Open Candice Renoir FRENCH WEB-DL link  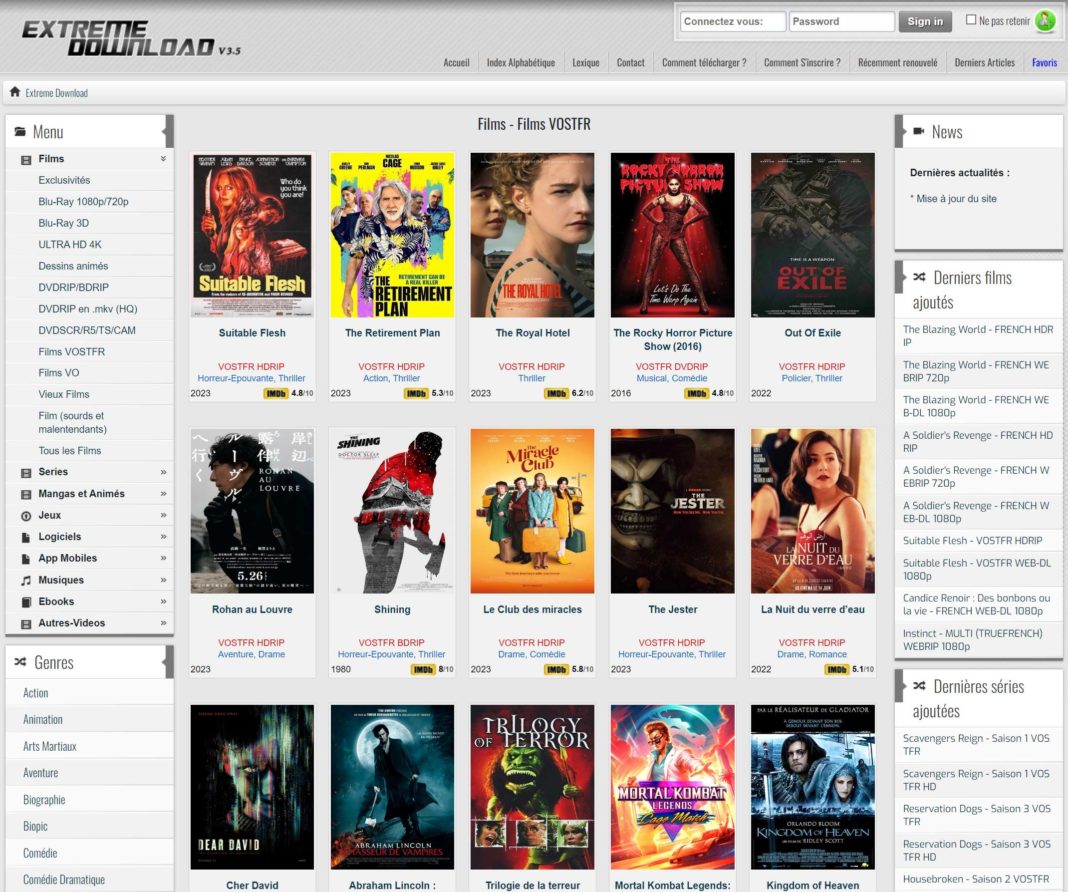tap(977, 605)
